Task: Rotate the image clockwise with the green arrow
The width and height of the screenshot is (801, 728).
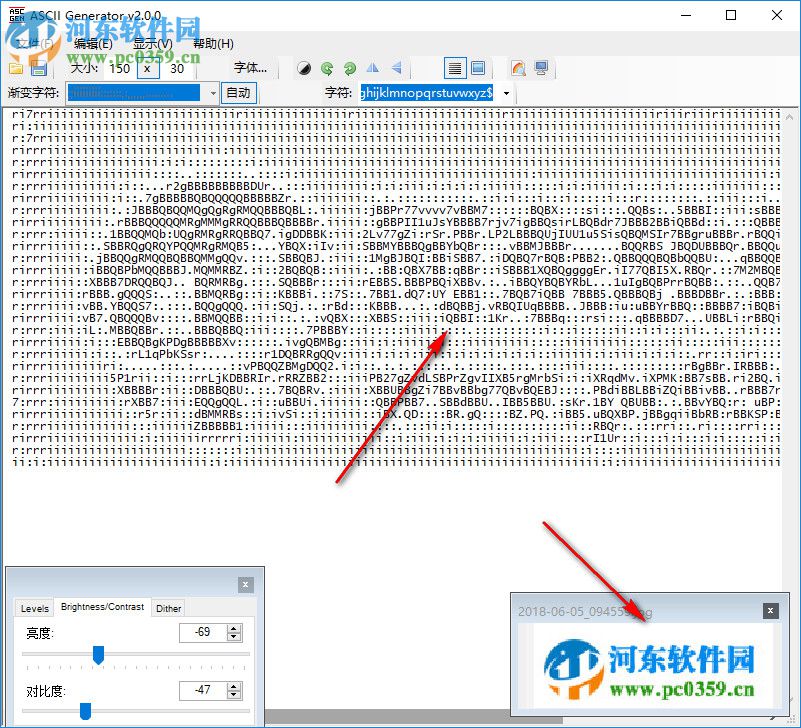Action: (347, 68)
